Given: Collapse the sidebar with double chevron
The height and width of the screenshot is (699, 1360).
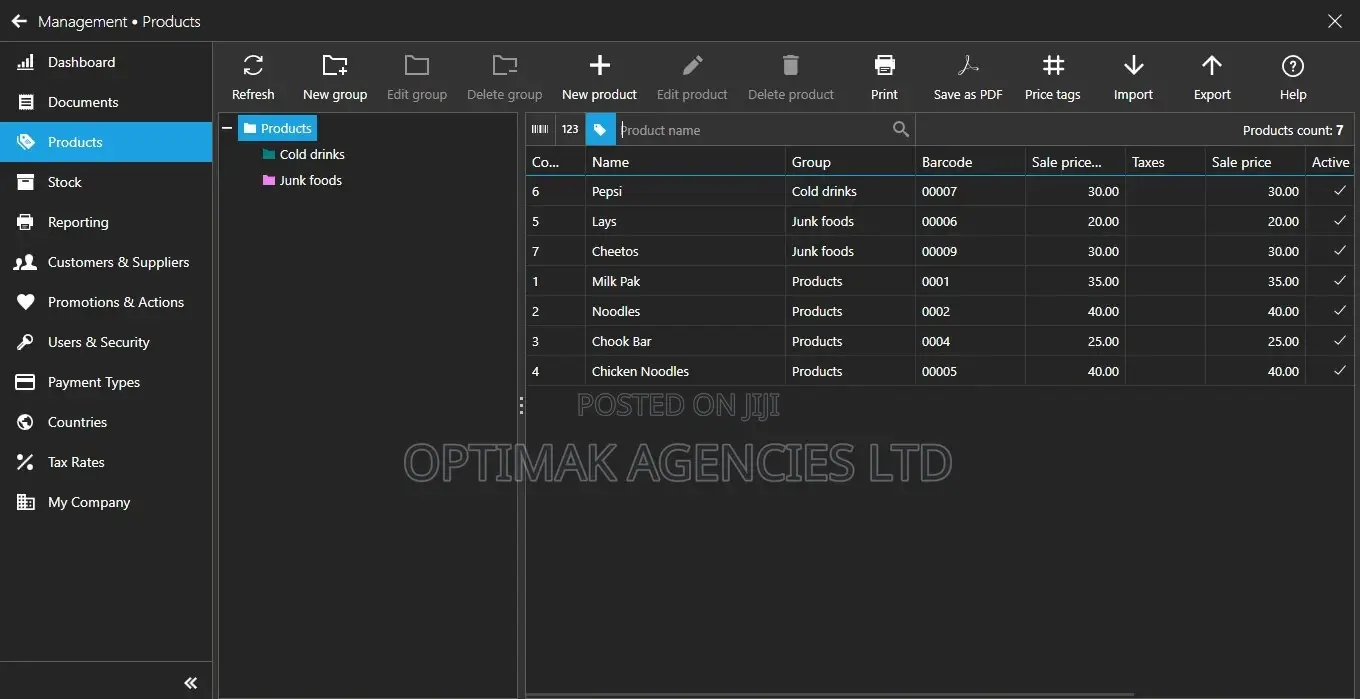Looking at the screenshot, I should pyautogui.click(x=190, y=683).
